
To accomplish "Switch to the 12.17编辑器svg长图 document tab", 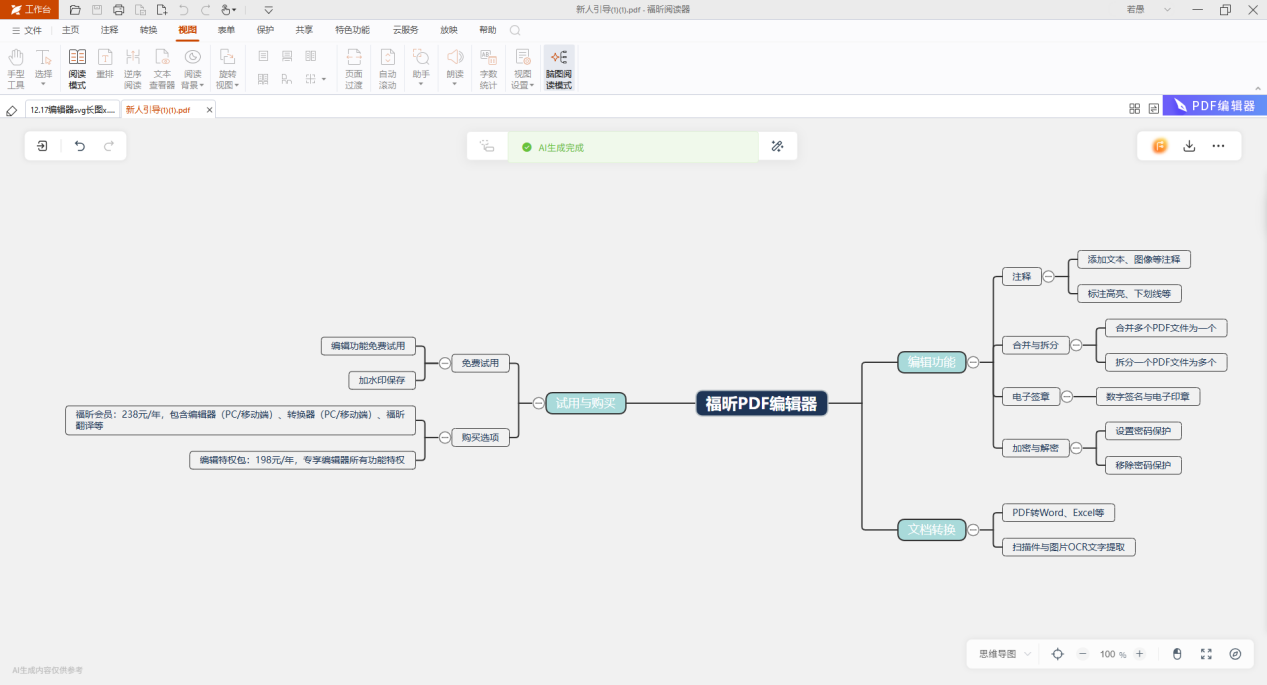I will (72, 110).
